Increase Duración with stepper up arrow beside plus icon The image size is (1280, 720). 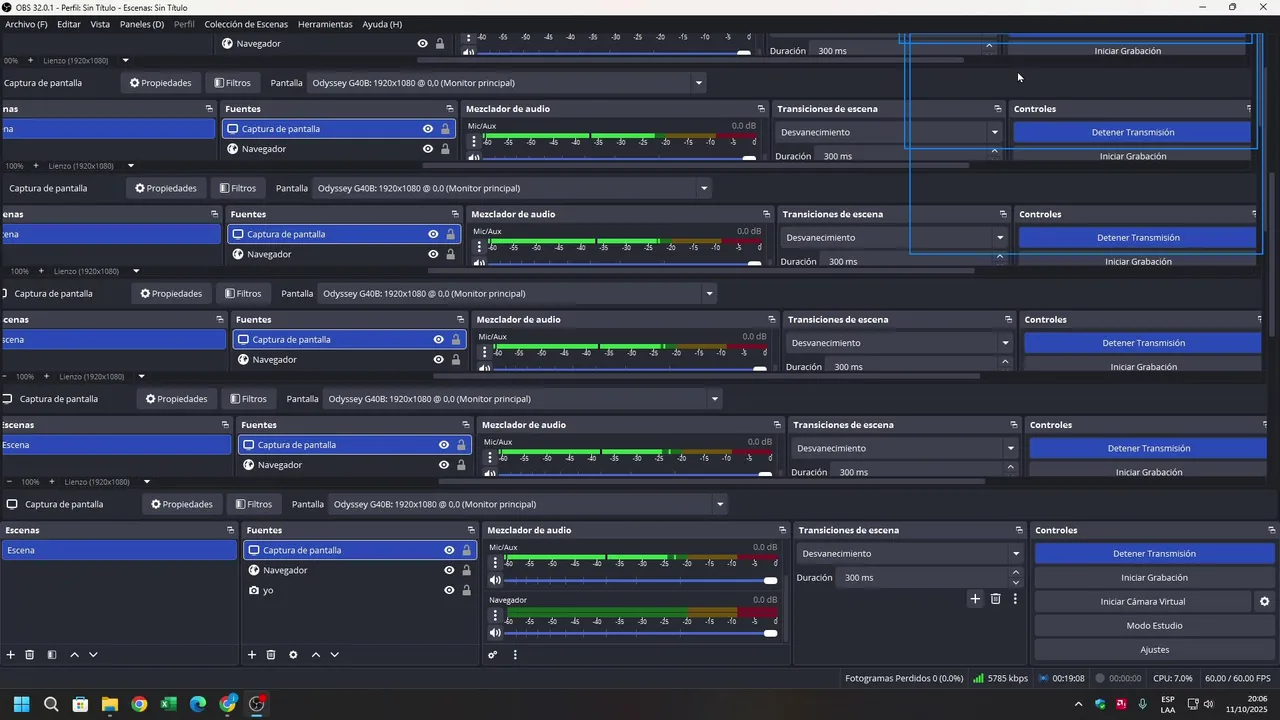point(1016,573)
